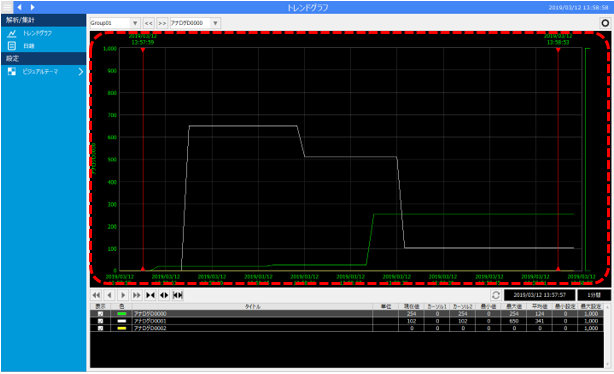Open the Group01 dropdown
This screenshot has height=374, width=614.
pyautogui.click(x=135, y=23)
